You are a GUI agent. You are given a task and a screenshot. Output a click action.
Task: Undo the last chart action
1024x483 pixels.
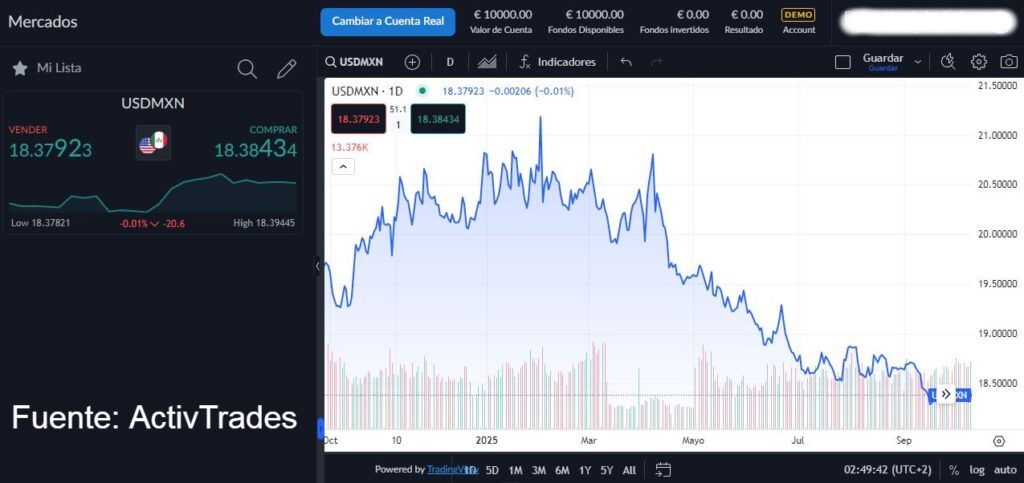pyautogui.click(x=626, y=62)
